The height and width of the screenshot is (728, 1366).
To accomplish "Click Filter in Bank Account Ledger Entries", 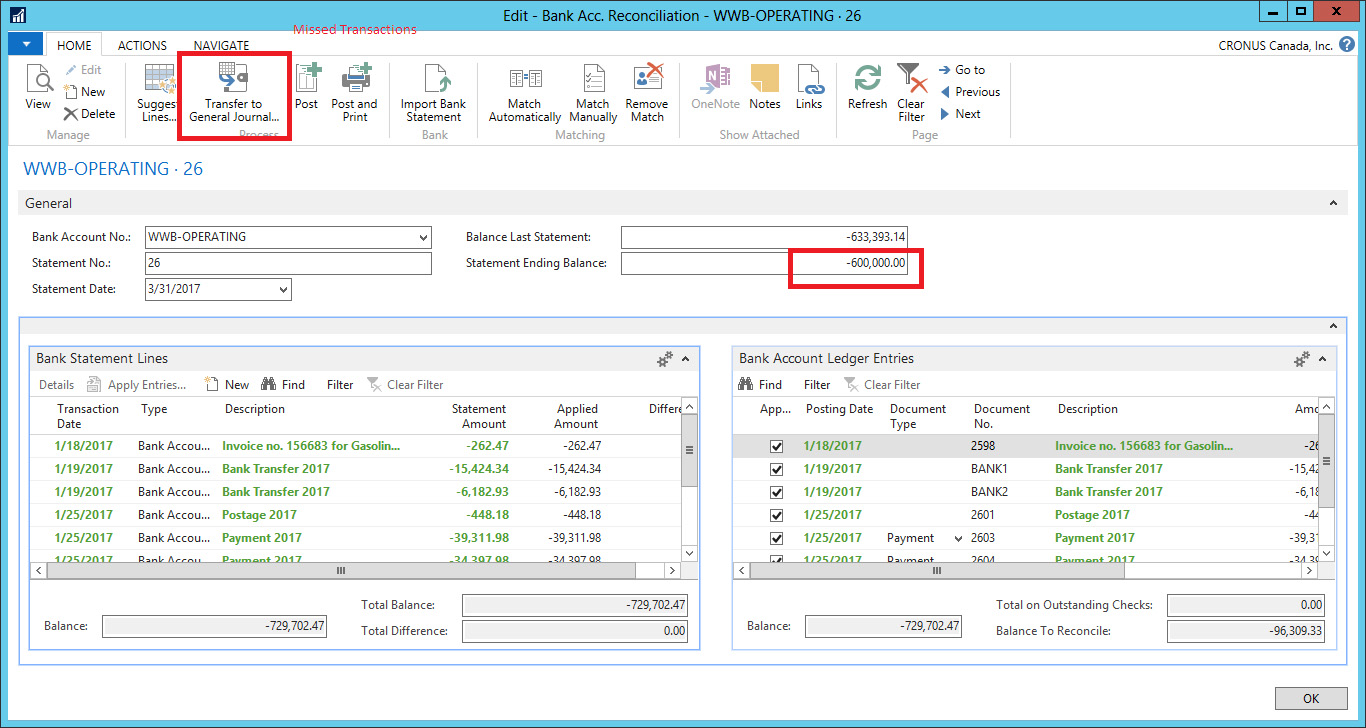I will [x=817, y=385].
